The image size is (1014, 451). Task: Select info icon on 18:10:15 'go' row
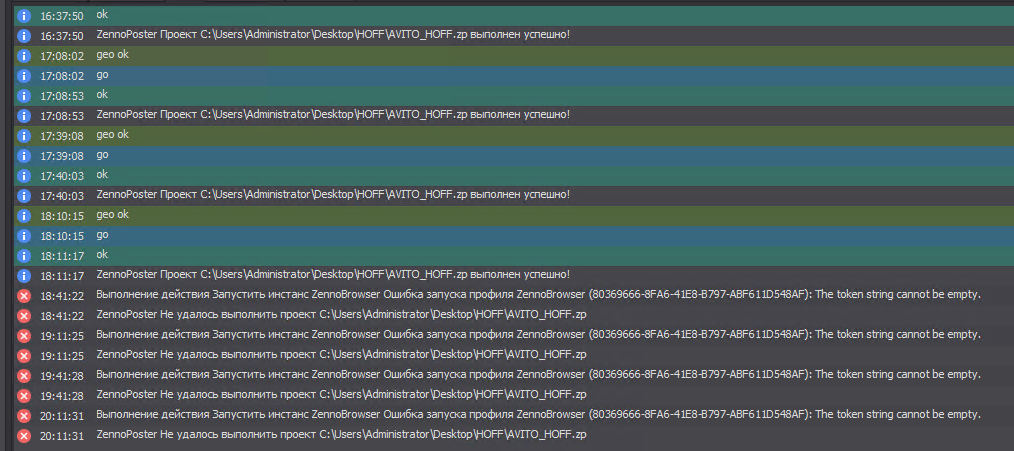(24, 236)
